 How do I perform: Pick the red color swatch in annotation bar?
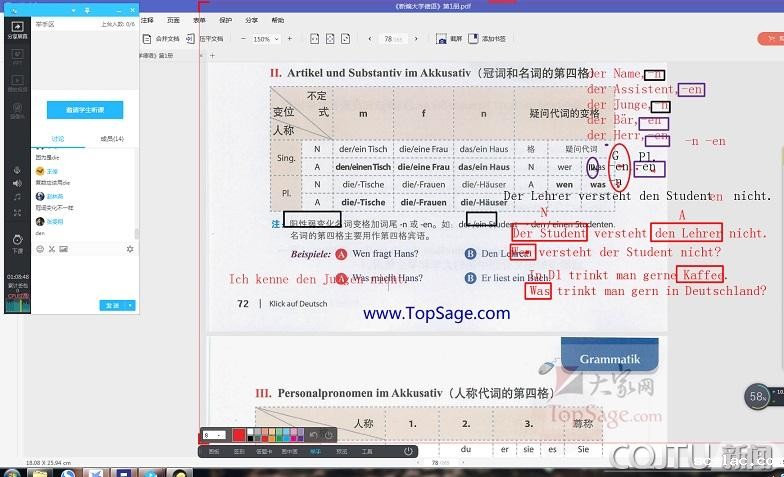(239, 435)
